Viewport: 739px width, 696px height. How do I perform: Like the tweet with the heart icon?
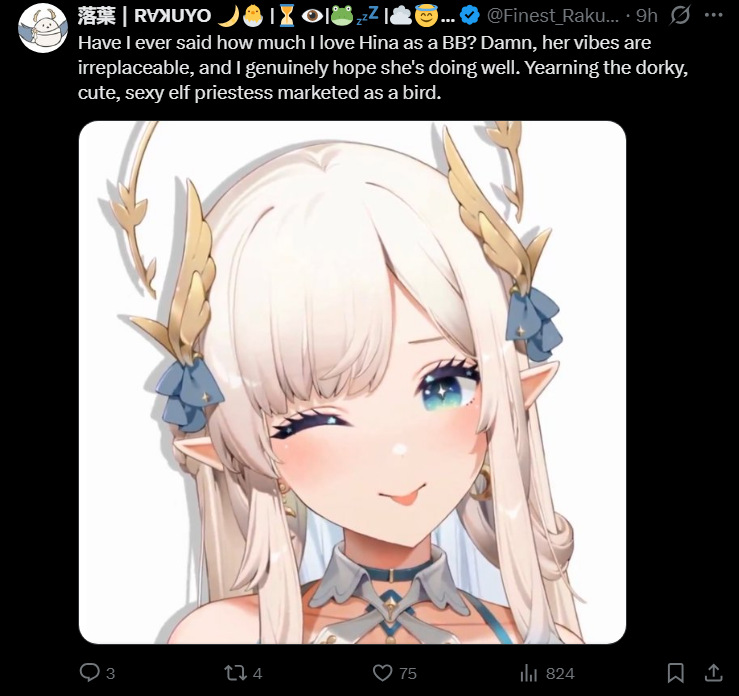(x=382, y=673)
